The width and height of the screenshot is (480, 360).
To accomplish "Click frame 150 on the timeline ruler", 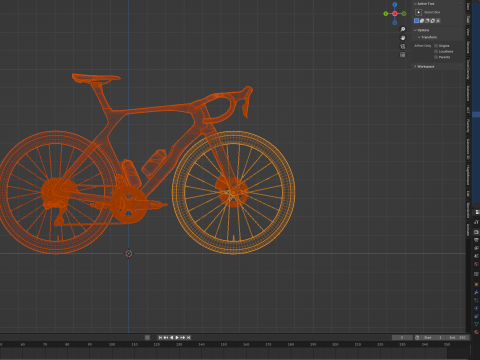I will pyautogui.click(x=224, y=344).
